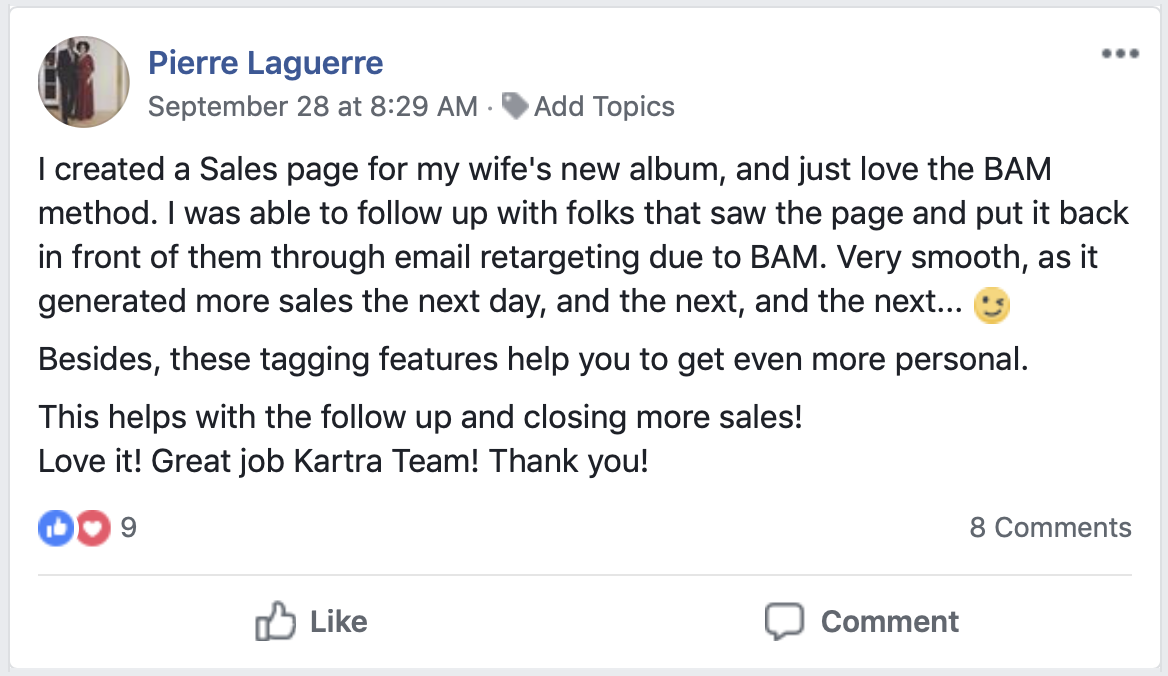This screenshot has width=1168, height=676.
Task: Click the line "Love it! Great job Kartra Team!"
Action: click(343, 462)
